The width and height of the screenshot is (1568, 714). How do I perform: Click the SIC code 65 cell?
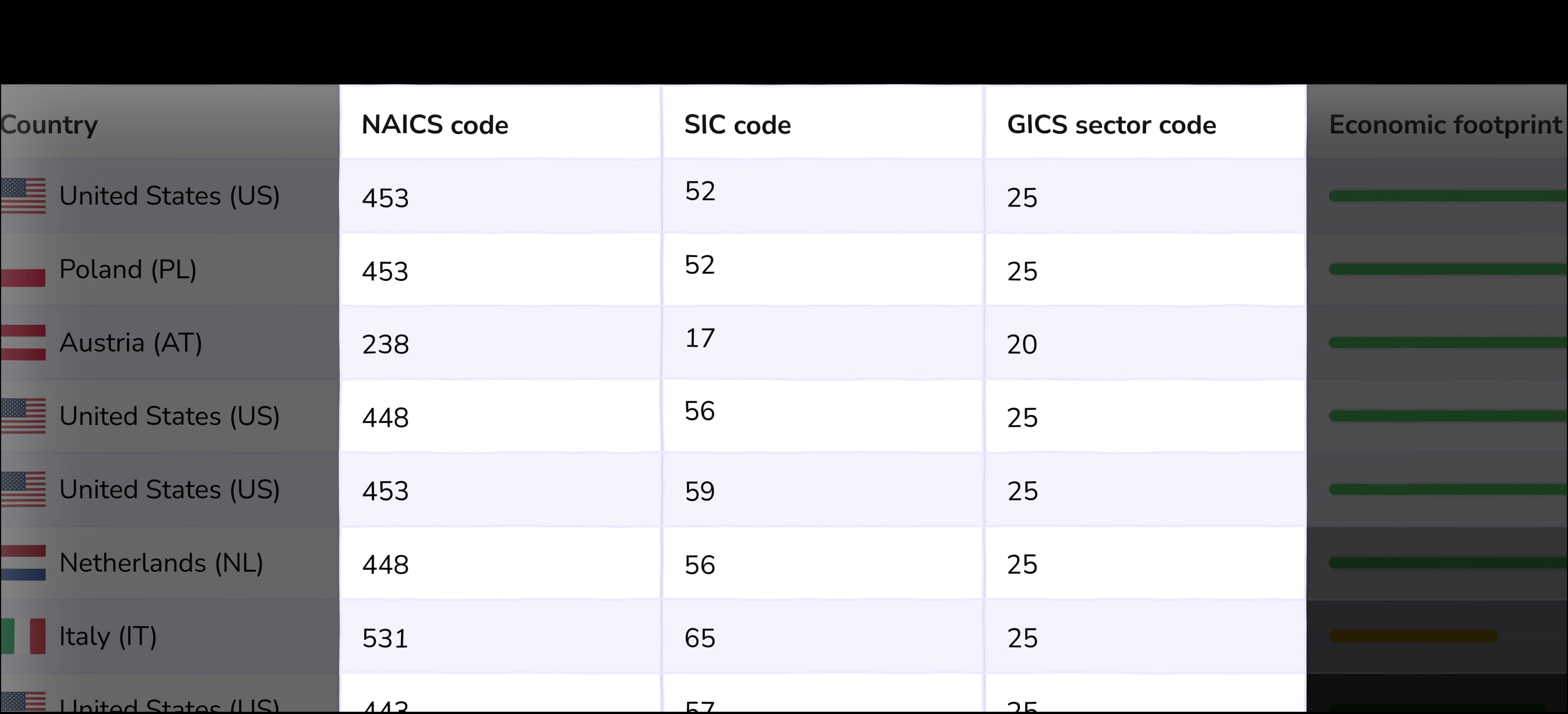click(700, 638)
